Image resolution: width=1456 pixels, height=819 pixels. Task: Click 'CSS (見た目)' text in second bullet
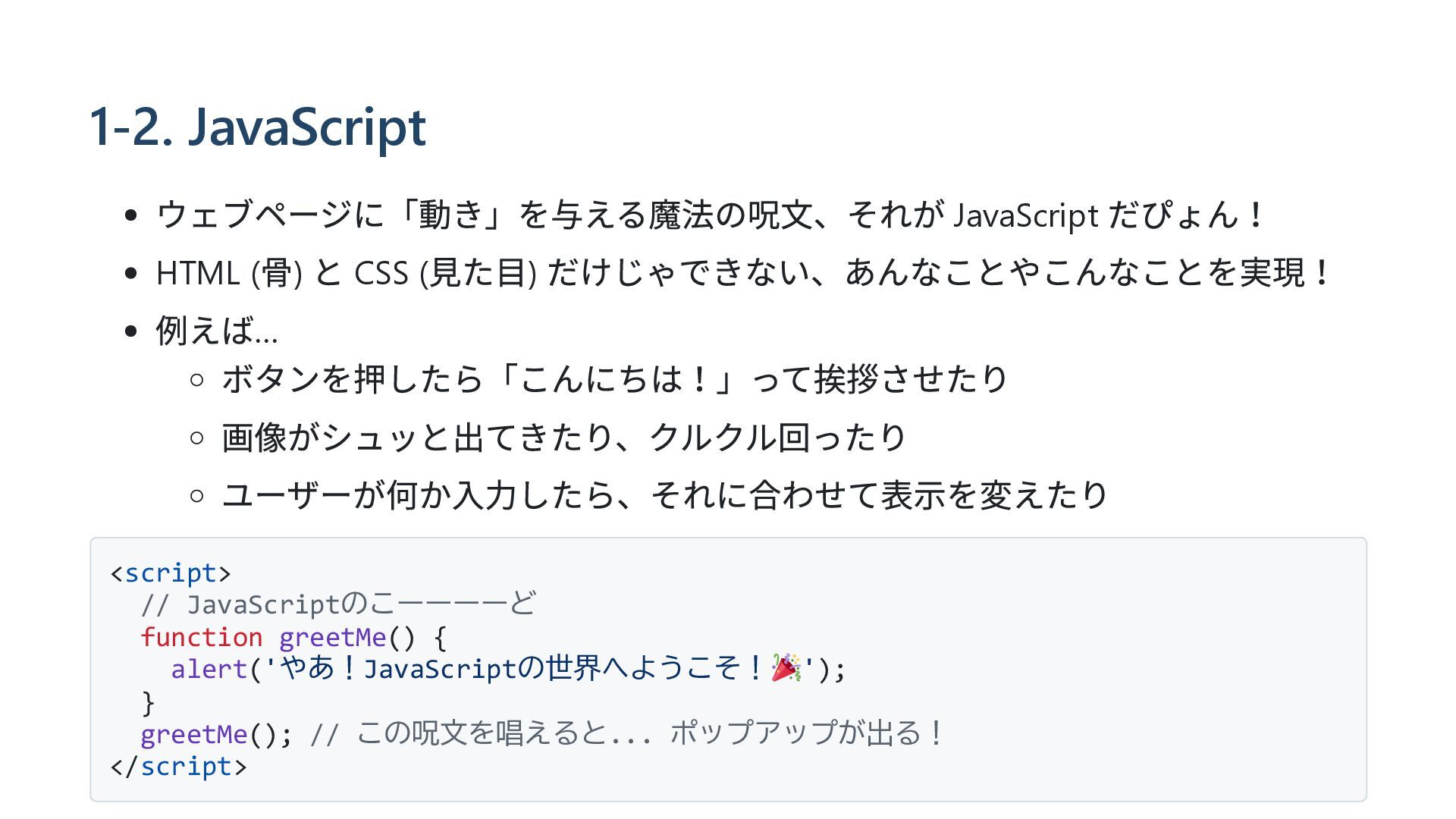445,273
